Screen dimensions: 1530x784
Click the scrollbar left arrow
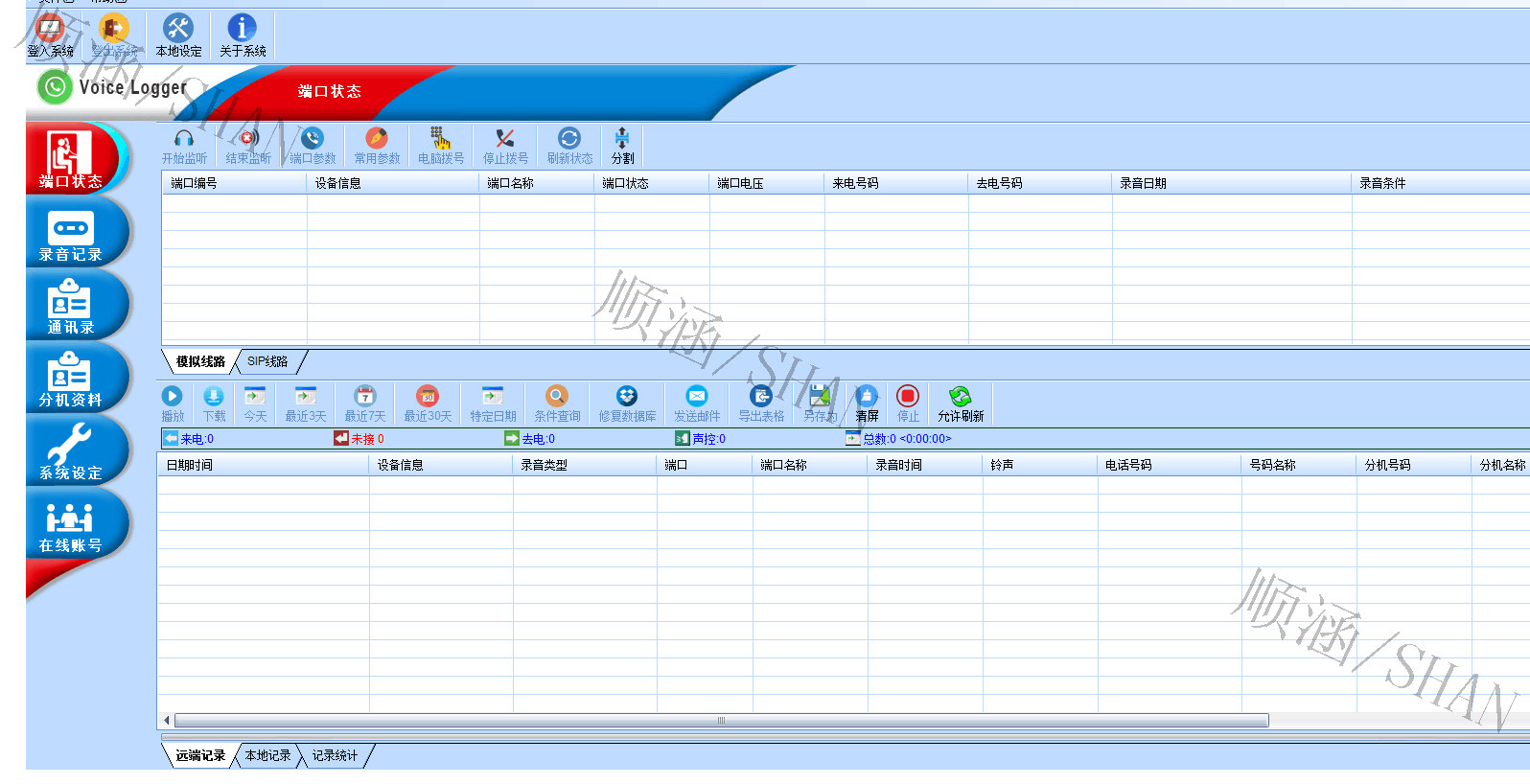point(166,720)
